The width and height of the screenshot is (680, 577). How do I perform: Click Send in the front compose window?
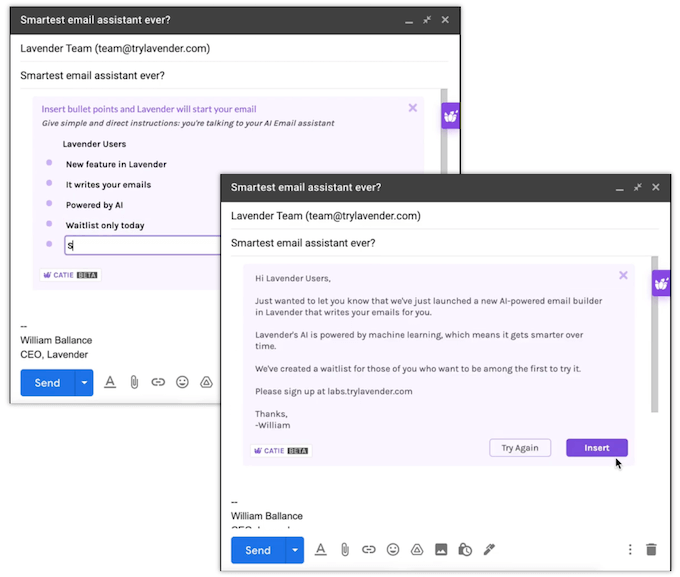coord(258,550)
